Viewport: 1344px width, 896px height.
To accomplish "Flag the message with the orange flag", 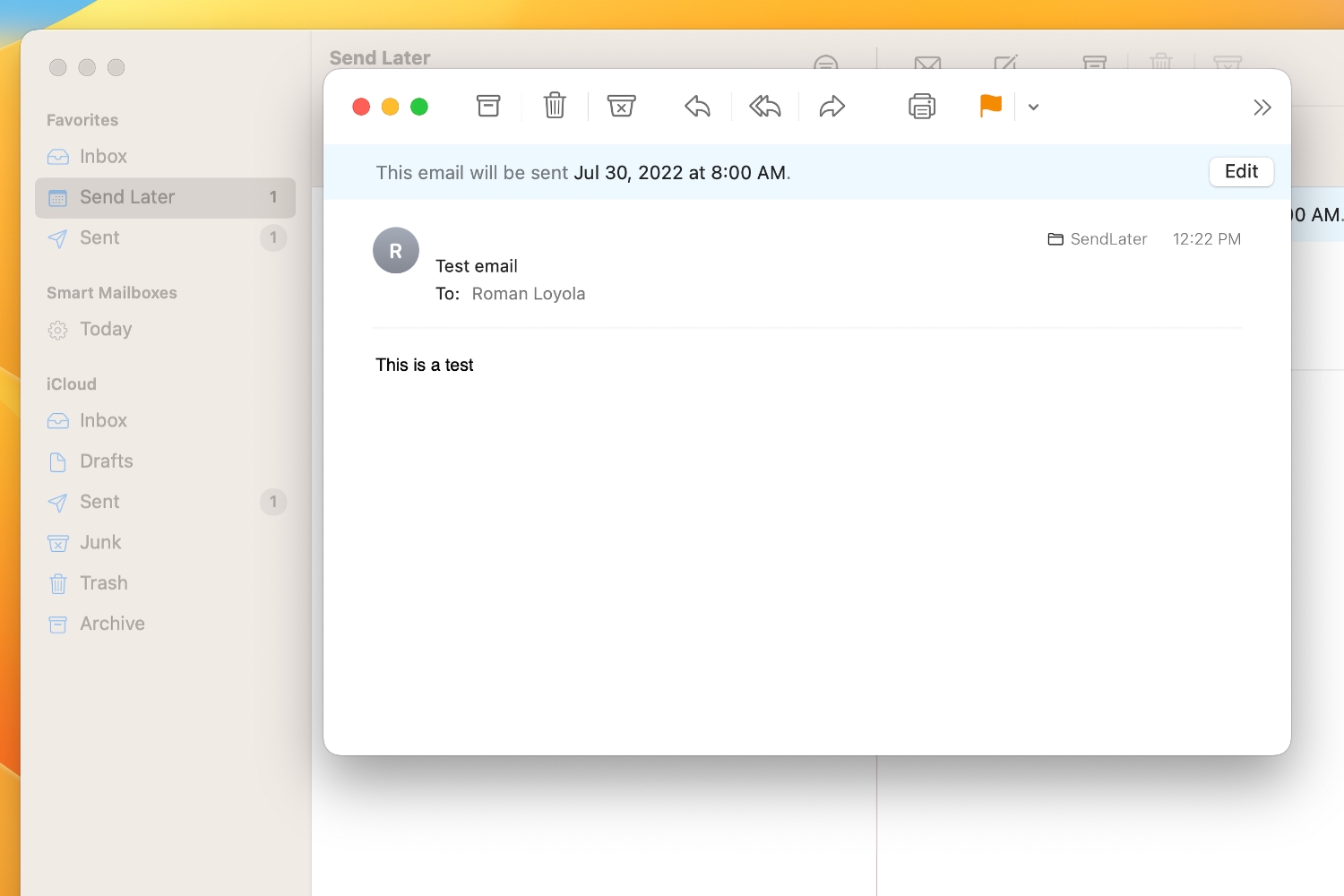I will pos(989,106).
